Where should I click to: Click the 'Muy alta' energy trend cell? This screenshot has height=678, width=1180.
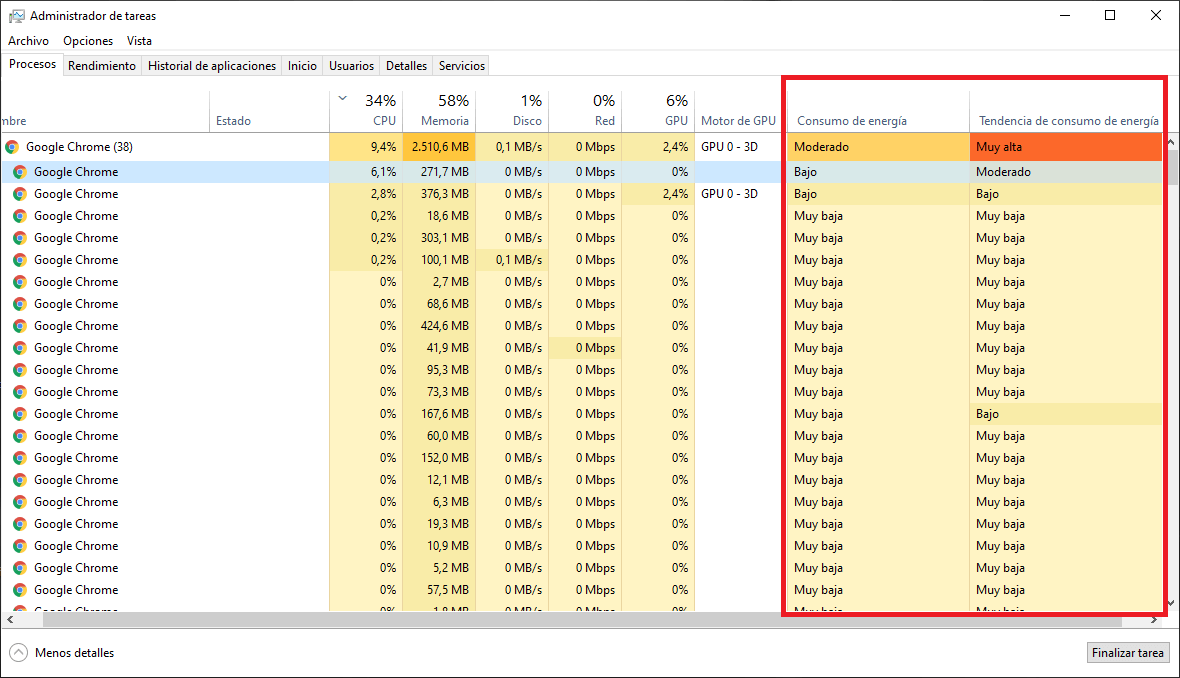1066,147
